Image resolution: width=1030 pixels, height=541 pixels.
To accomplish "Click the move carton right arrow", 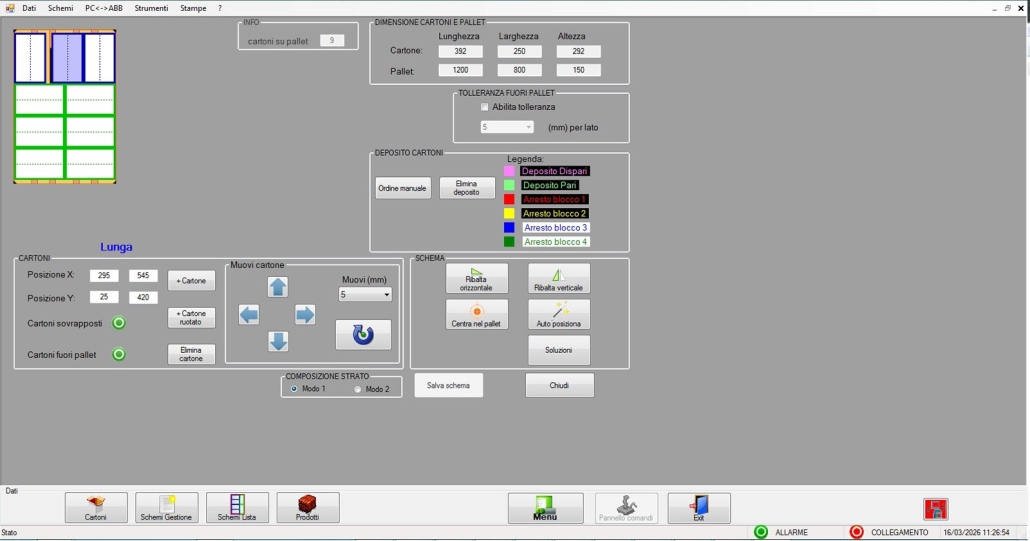I will 305,316.
